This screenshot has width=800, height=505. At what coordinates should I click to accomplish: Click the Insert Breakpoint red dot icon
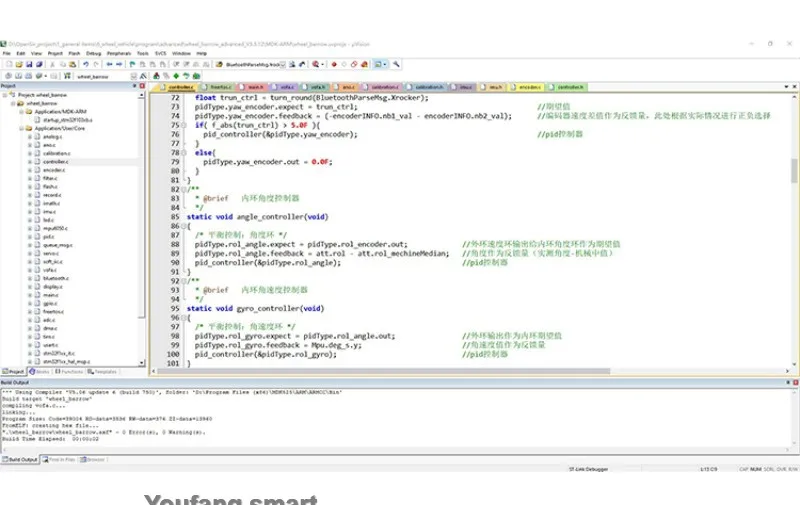click(334, 64)
